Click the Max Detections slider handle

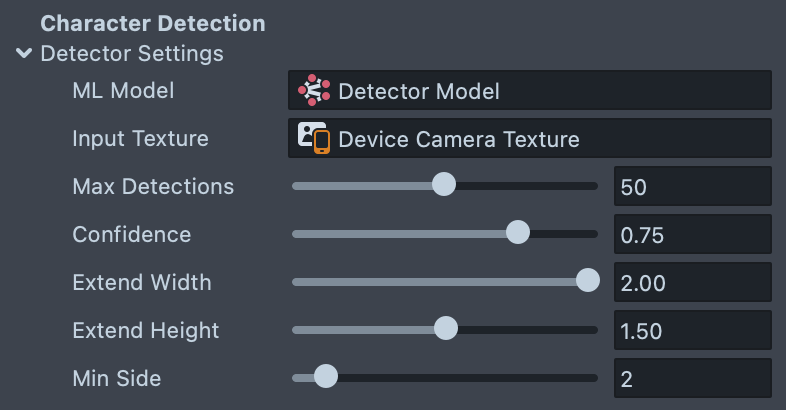tap(443, 185)
